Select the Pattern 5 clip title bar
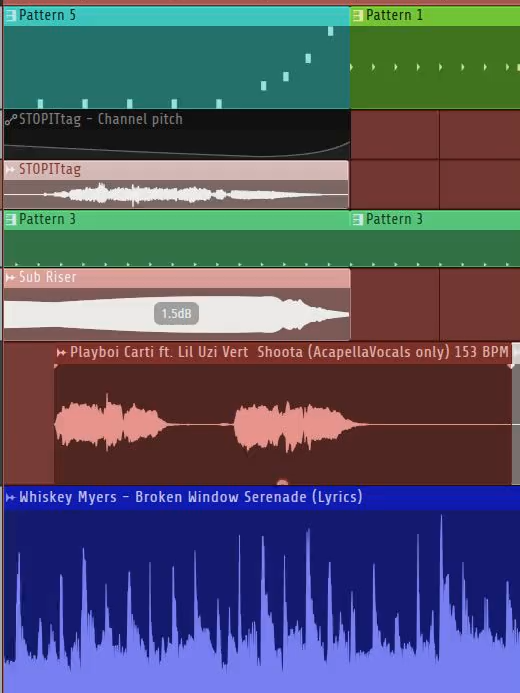520x693 pixels. pyautogui.click(x=177, y=15)
